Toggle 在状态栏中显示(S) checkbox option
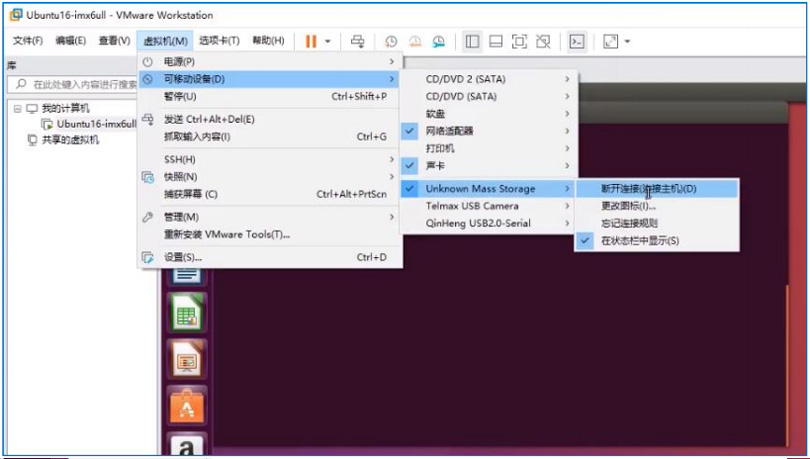This screenshot has width=810, height=459. 657,241
